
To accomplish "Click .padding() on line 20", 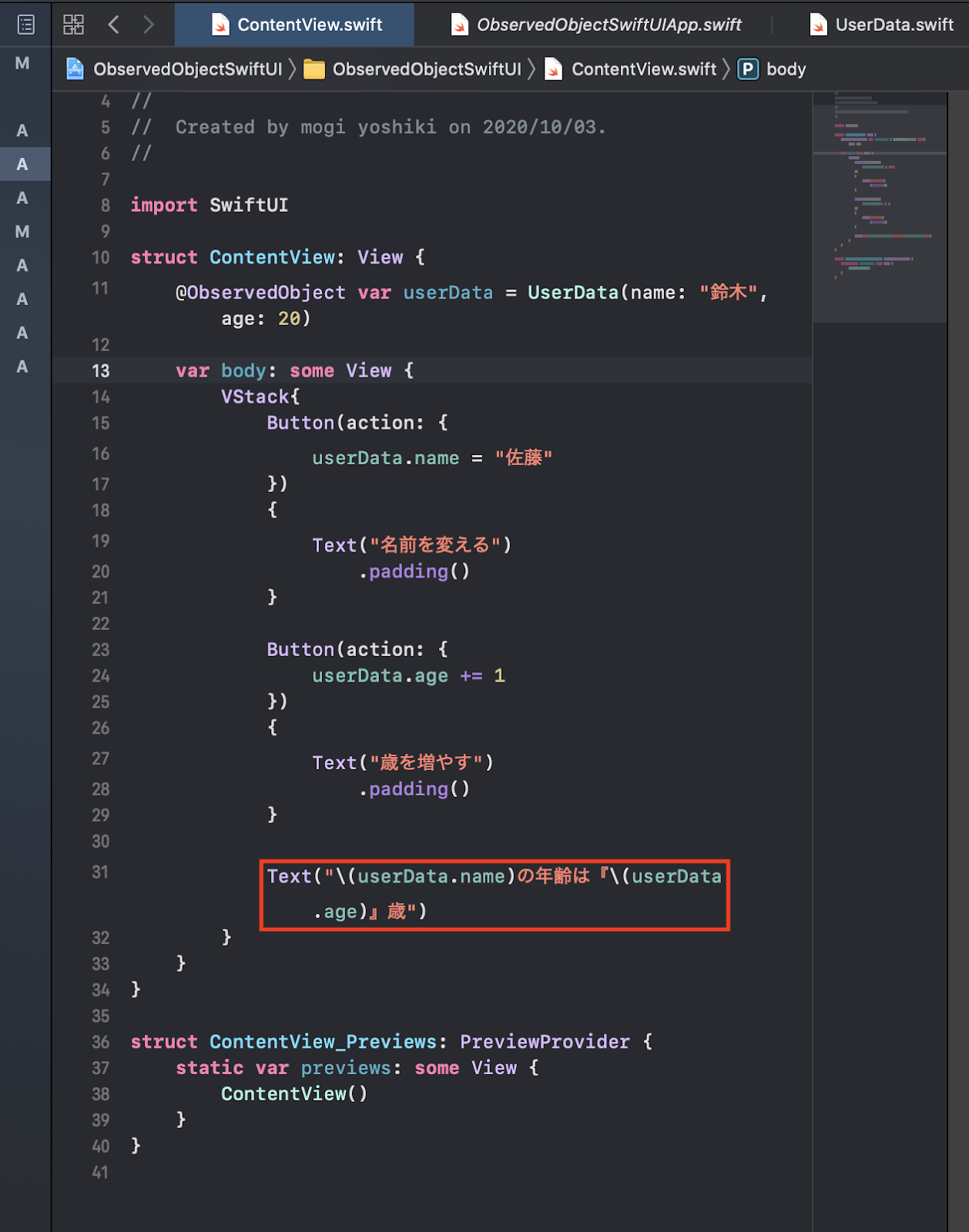I will pos(414,572).
